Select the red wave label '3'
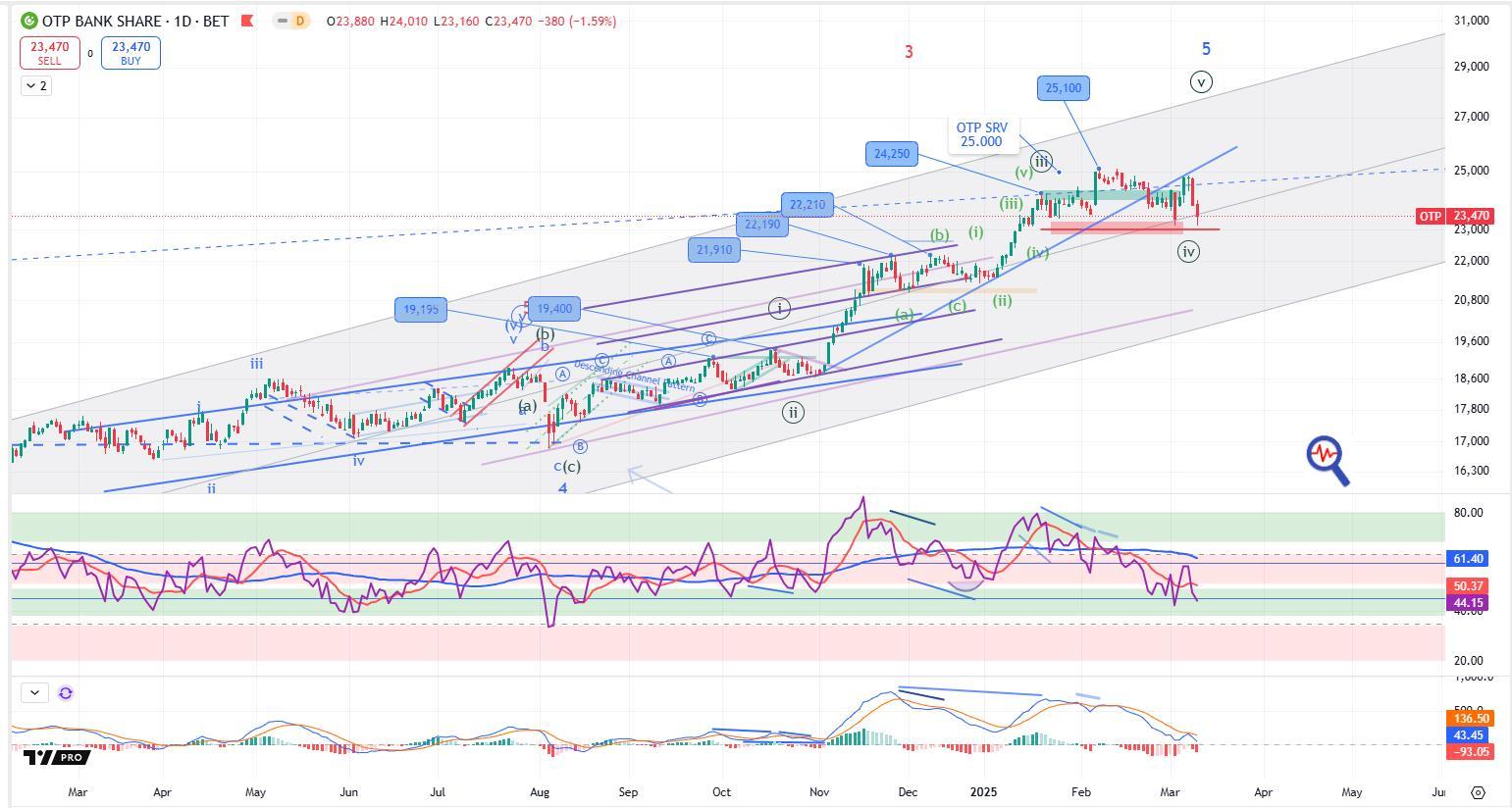This screenshot has width=1512, height=808. click(909, 52)
